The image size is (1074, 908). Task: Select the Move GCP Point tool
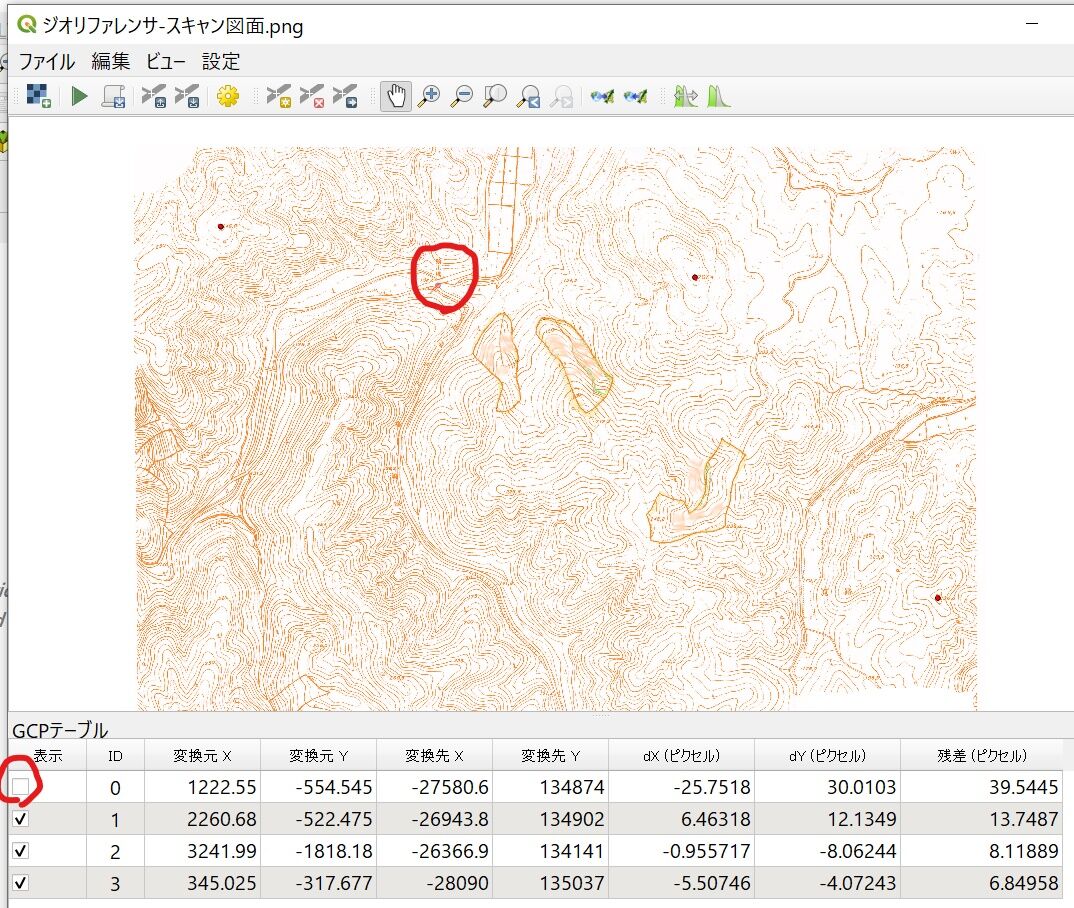pos(345,96)
